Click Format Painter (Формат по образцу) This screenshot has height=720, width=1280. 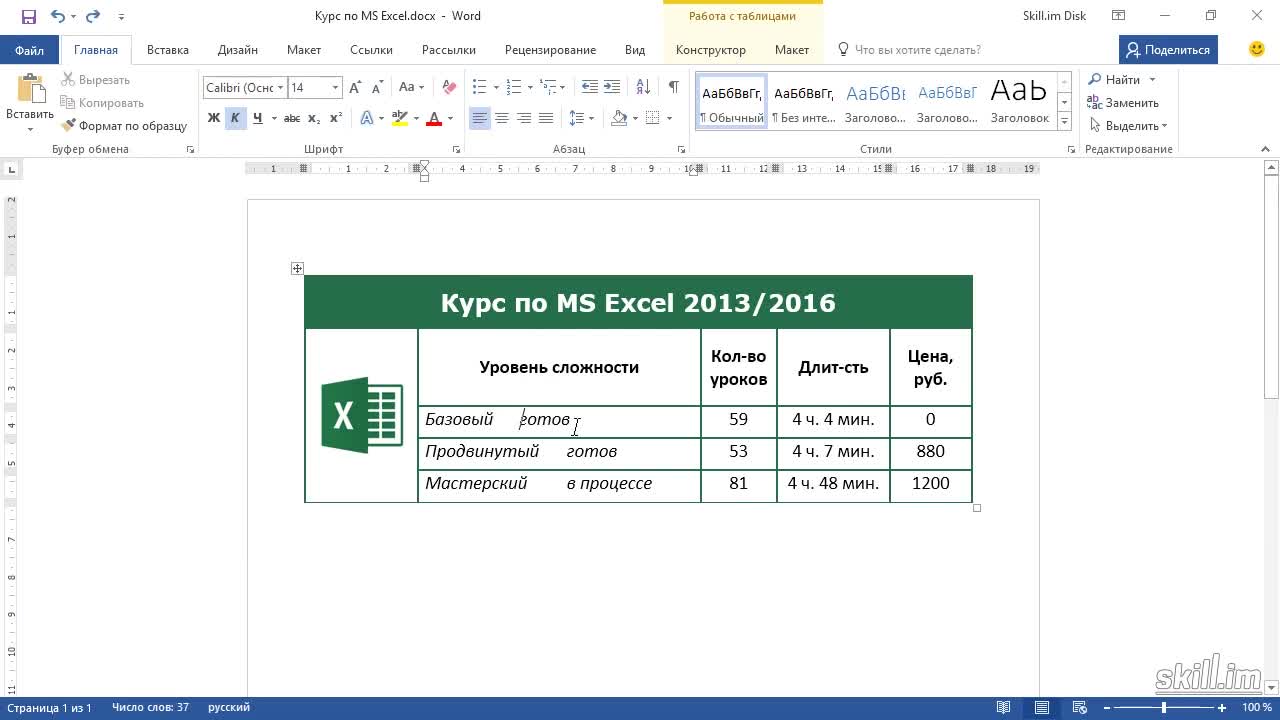124,126
